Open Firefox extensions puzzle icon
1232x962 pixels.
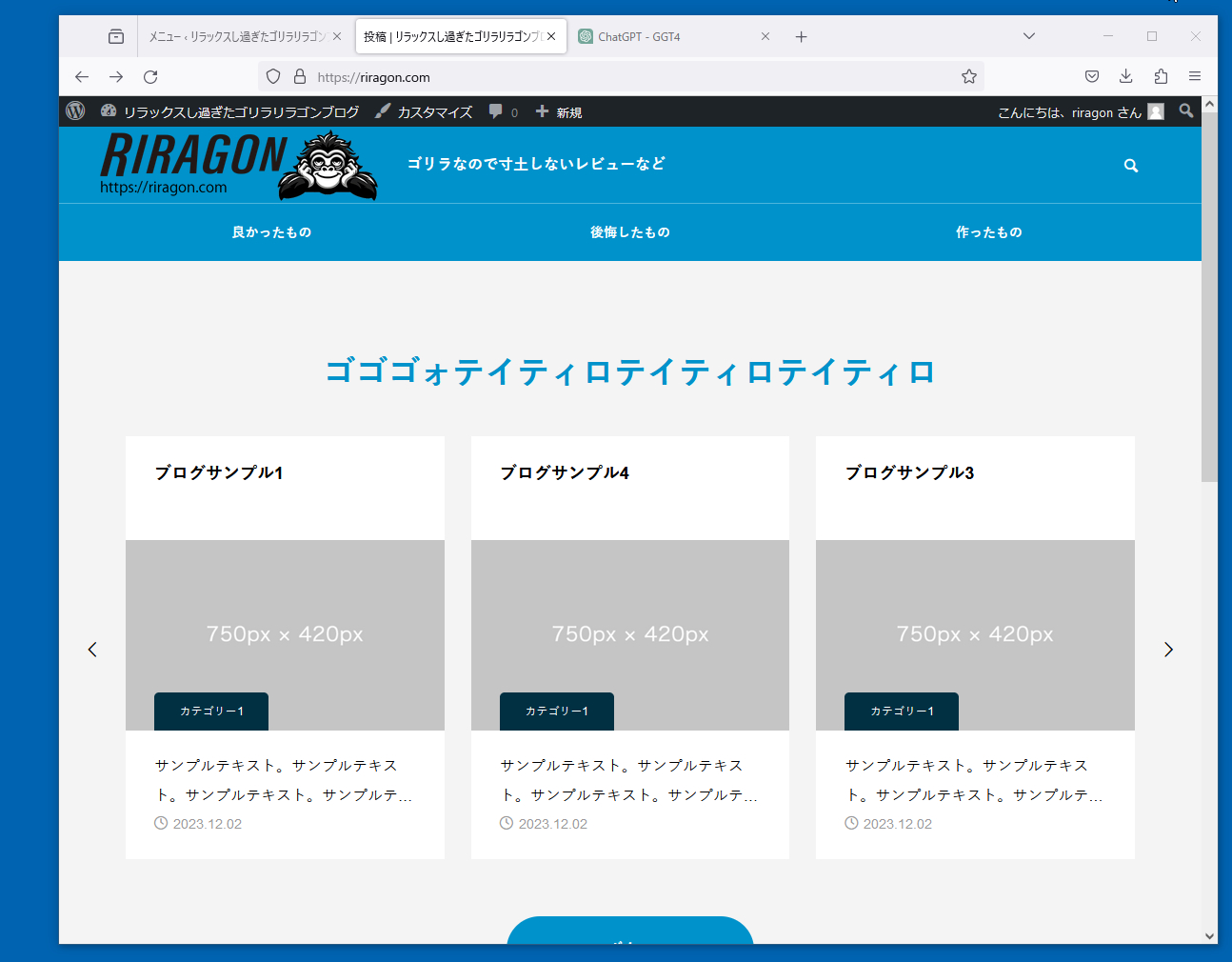(x=1161, y=77)
